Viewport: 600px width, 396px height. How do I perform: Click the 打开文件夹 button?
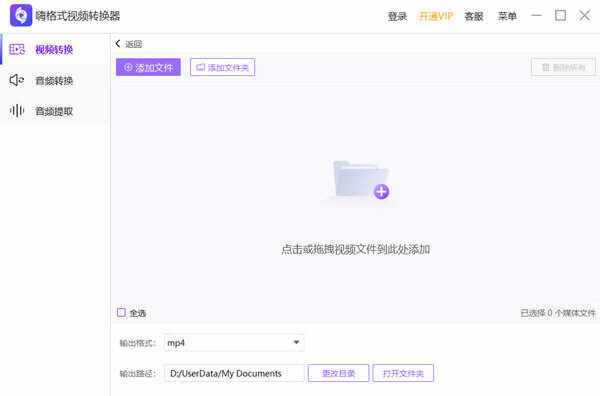pyautogui.click(x=403, y=373)
